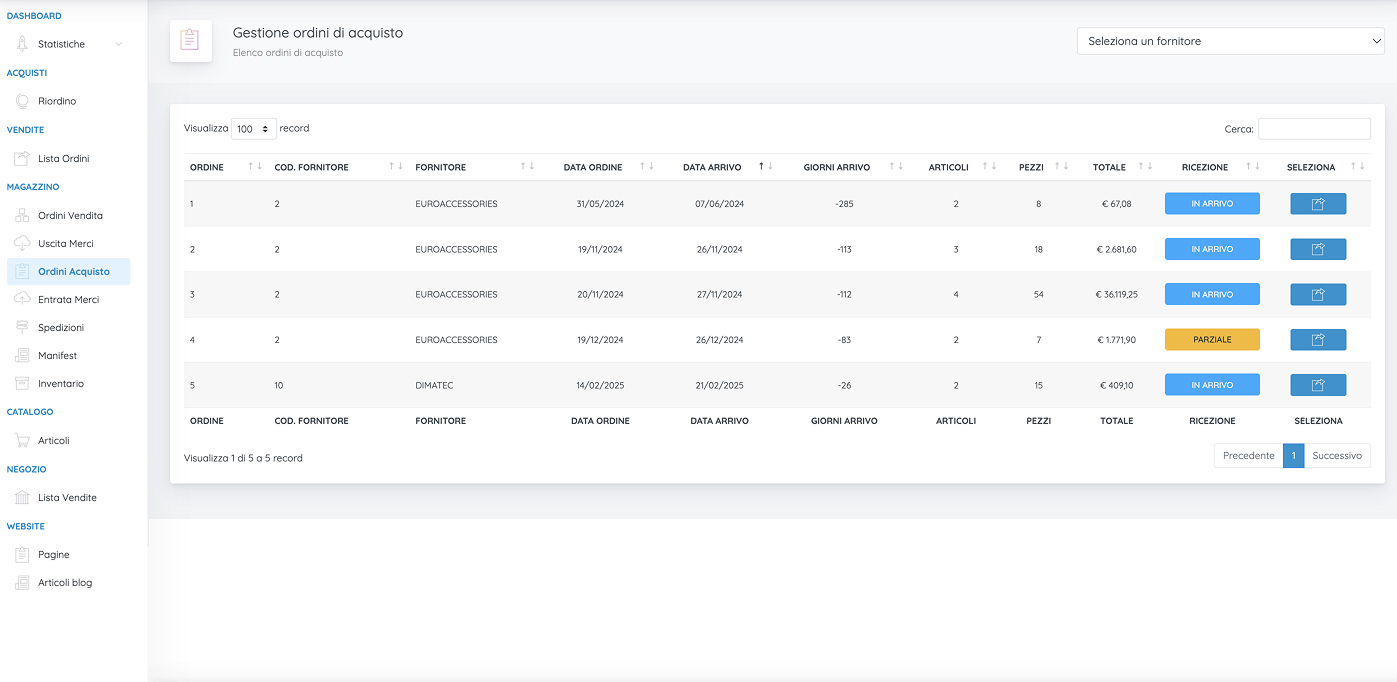1397x682 pixels.
Task: Click select icon button for DIMATEC order
Action: [x=1317, y=385]
